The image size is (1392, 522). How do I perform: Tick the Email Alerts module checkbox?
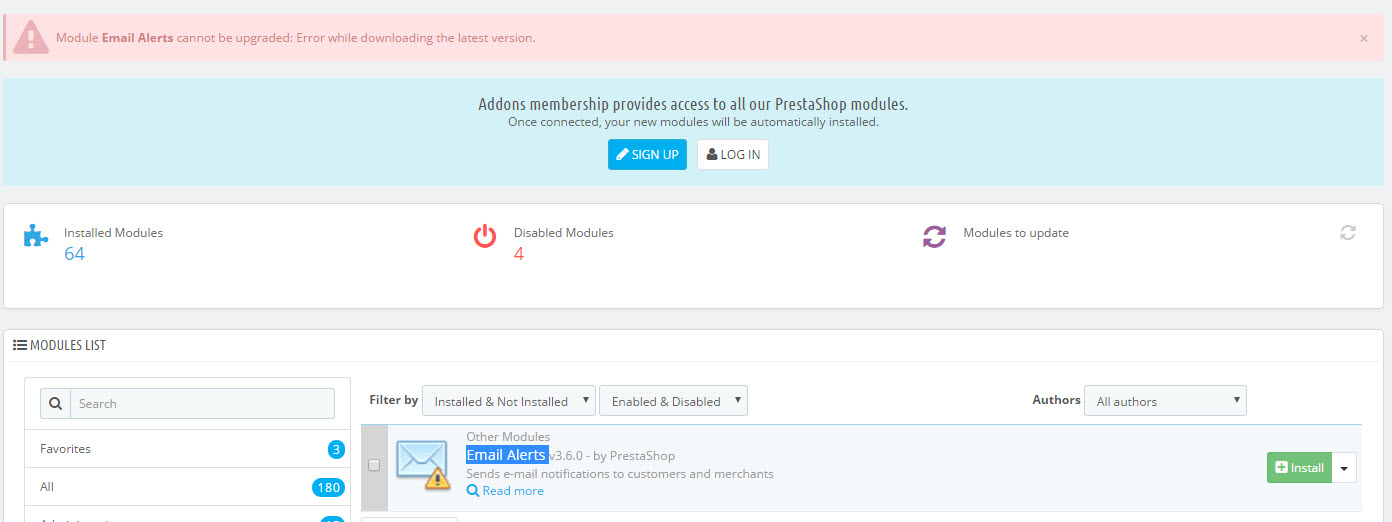point(374,465)
